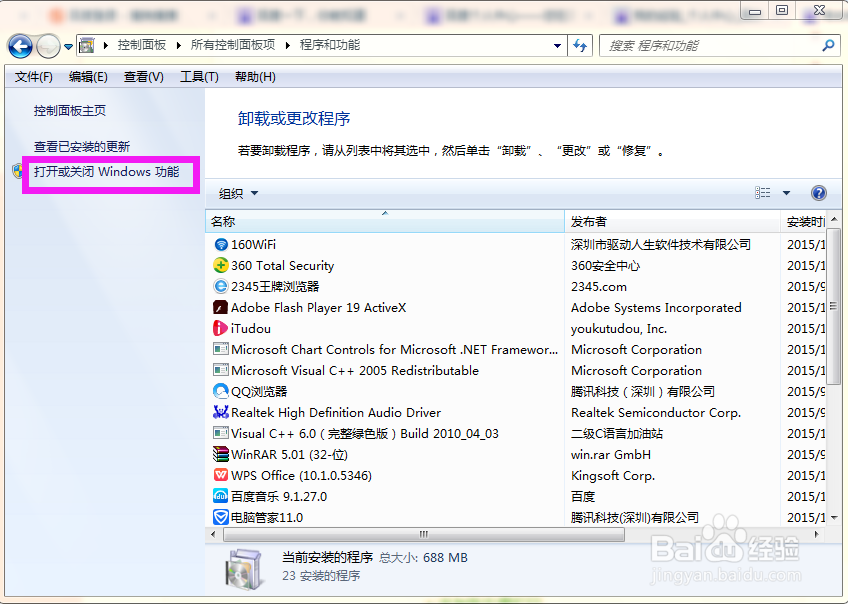The image size is (848, 604).
Task: Click the change view icon
Action: tap(763, 193)
